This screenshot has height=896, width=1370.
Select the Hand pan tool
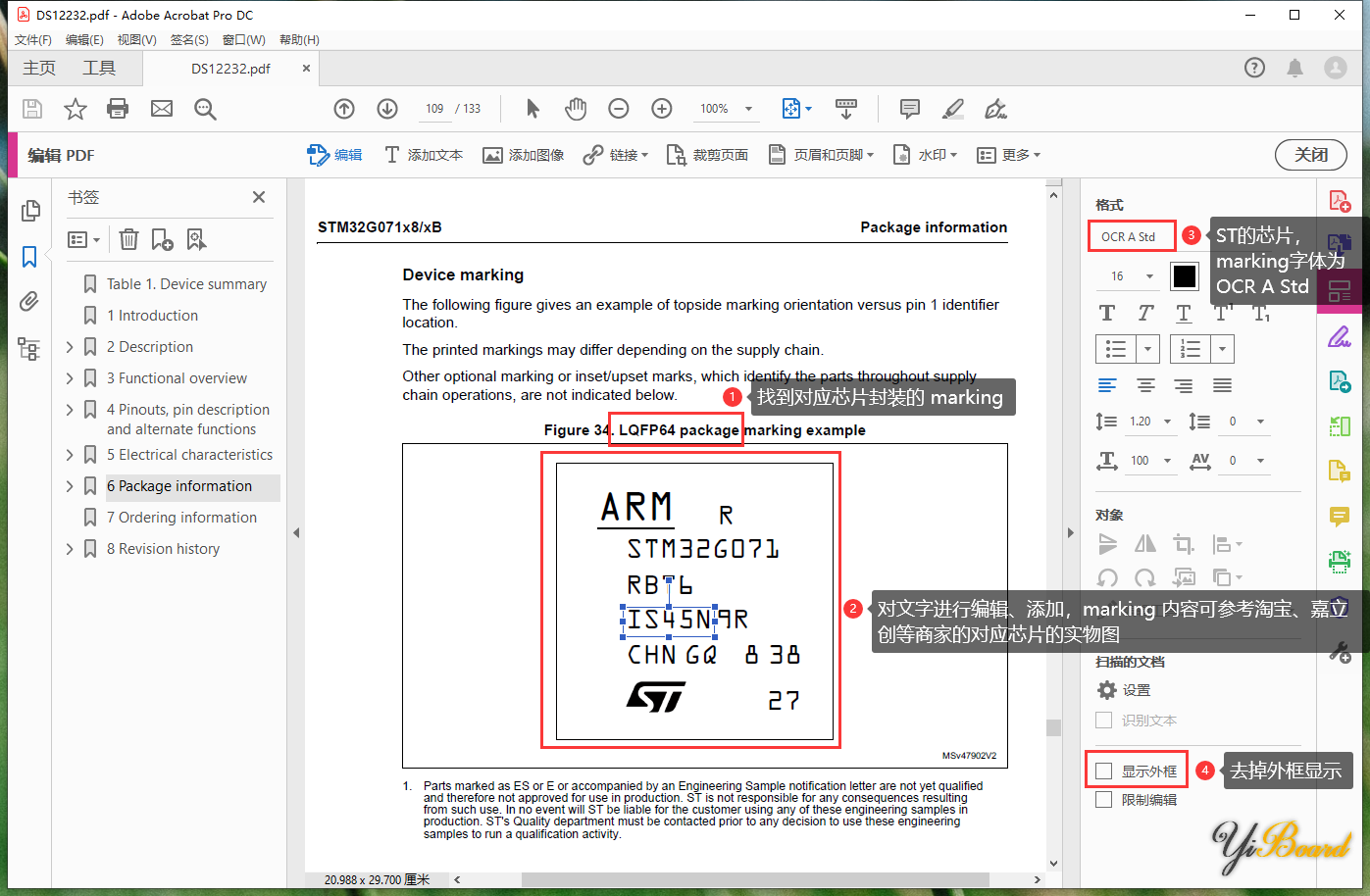(576, 109)
